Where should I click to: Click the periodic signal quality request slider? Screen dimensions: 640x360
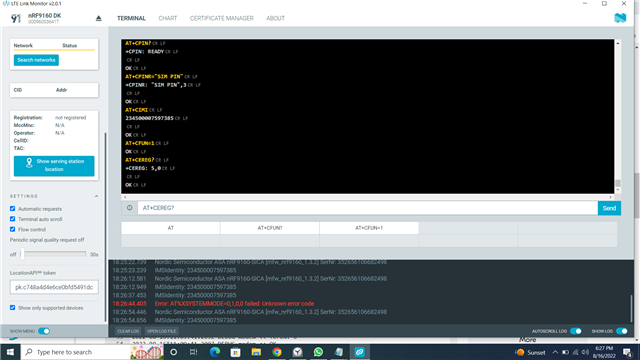click(53, 254)
